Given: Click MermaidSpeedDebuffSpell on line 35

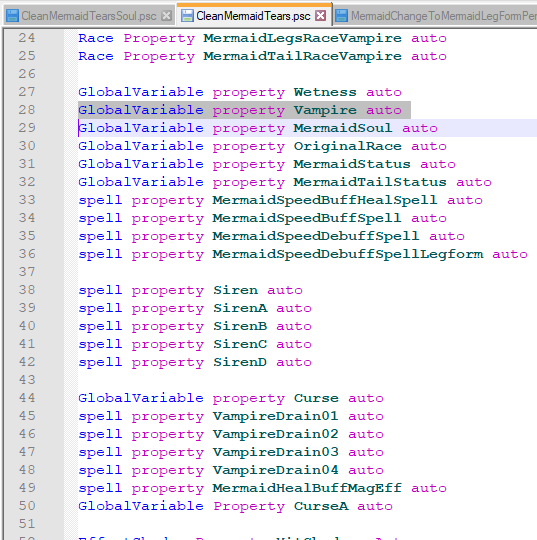Looking at the screenshot, I should tap(316, 236).
